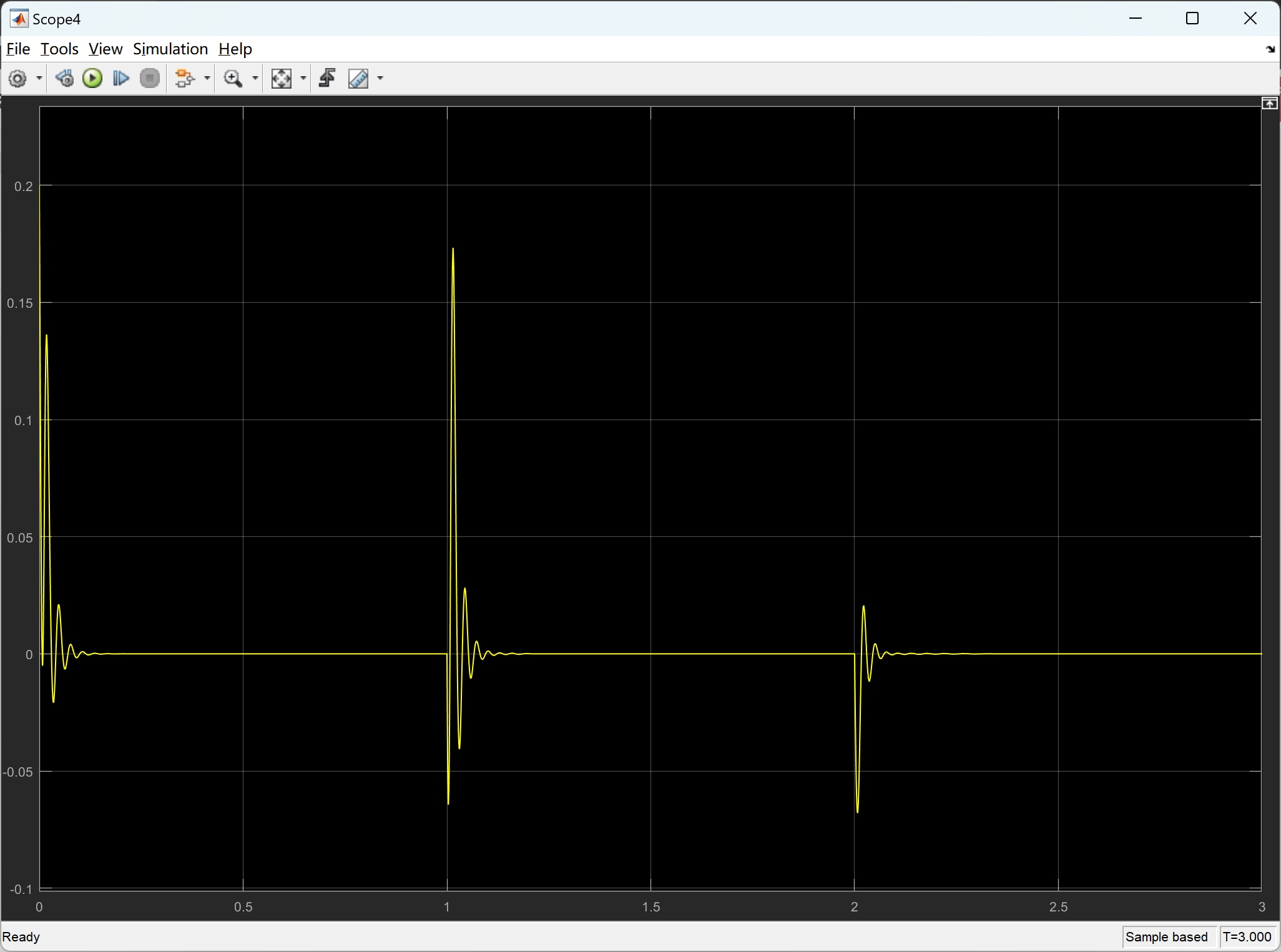Screen dimensions: 1281x952
Task: Click the Step Back button
Action: (x=64, y=79)
